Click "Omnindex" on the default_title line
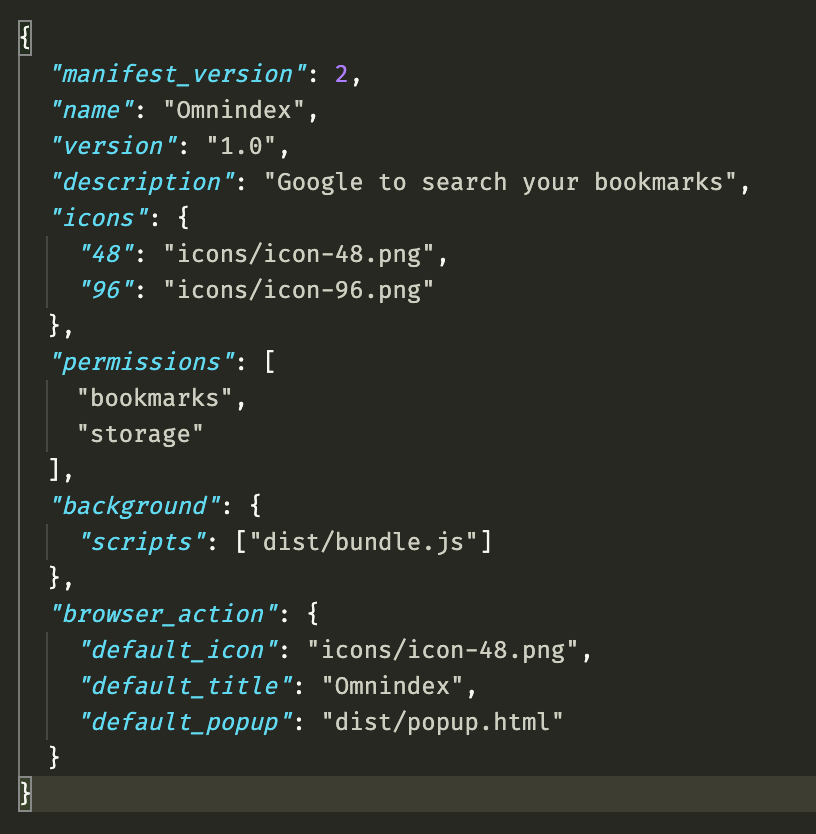 point(393,686)
